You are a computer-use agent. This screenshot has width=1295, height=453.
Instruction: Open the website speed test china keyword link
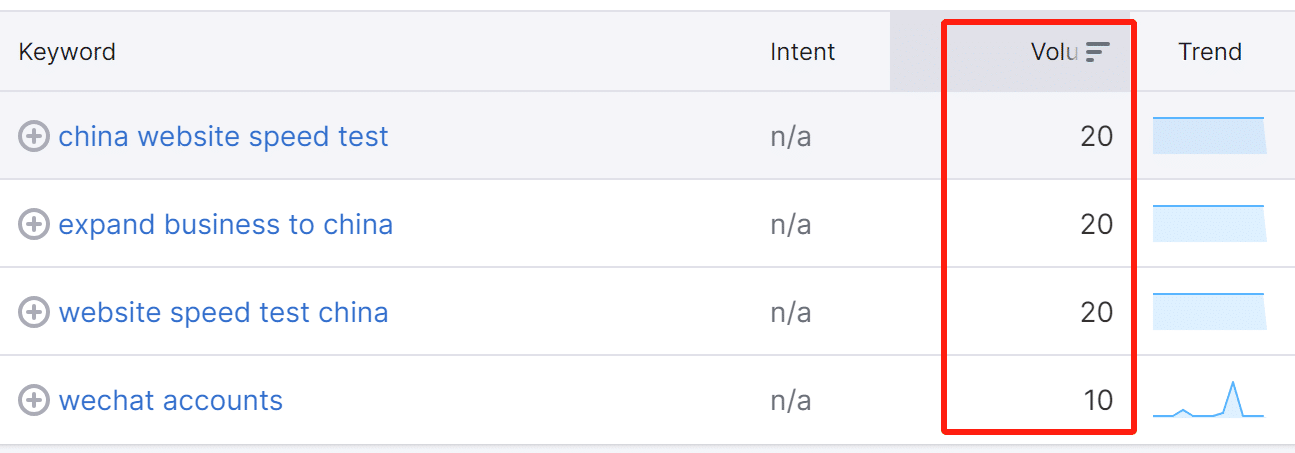pos(223,312)
